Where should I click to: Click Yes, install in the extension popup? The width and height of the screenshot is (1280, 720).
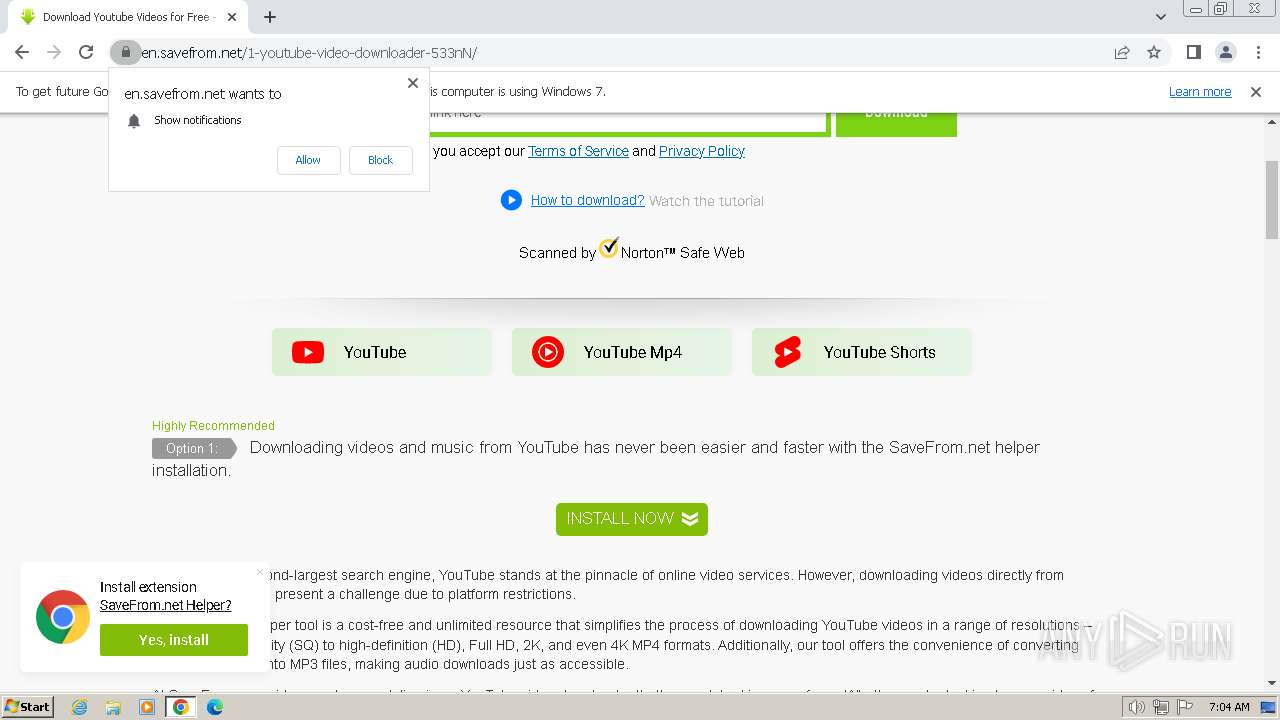pyautogui.click(x=174, y=640)
